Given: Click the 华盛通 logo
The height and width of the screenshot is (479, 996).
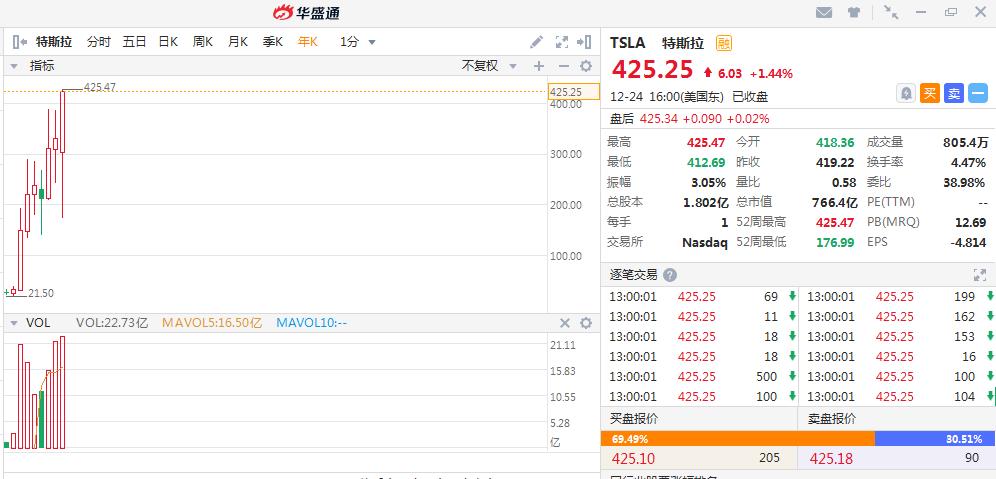Looking at the screenshot, I should (306, 12).
